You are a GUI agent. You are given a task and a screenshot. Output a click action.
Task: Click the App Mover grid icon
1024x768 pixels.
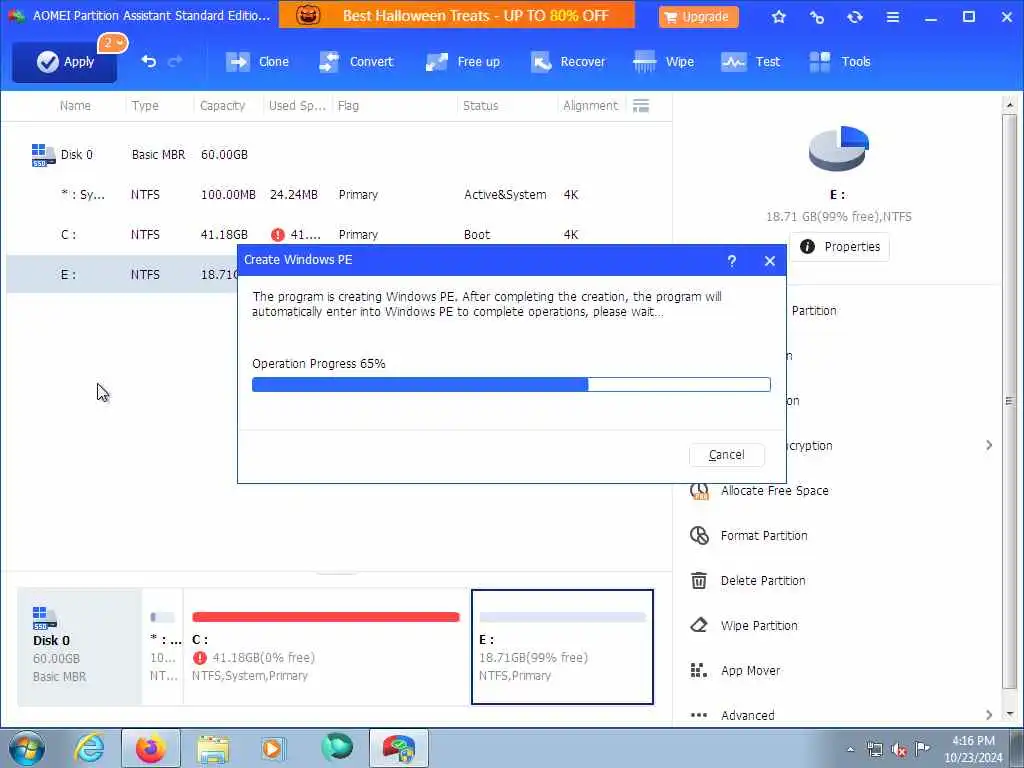pyautogui.click(x=698, y=671)
